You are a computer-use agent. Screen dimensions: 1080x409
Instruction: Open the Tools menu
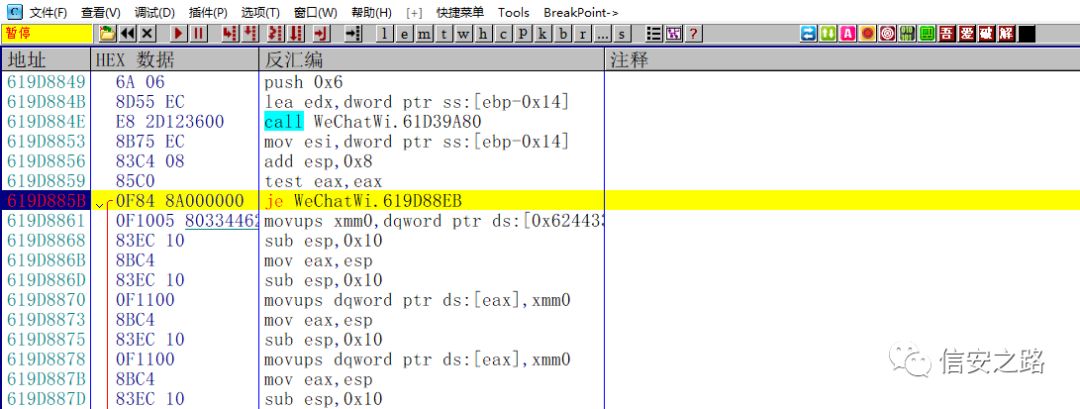point(514,12)
